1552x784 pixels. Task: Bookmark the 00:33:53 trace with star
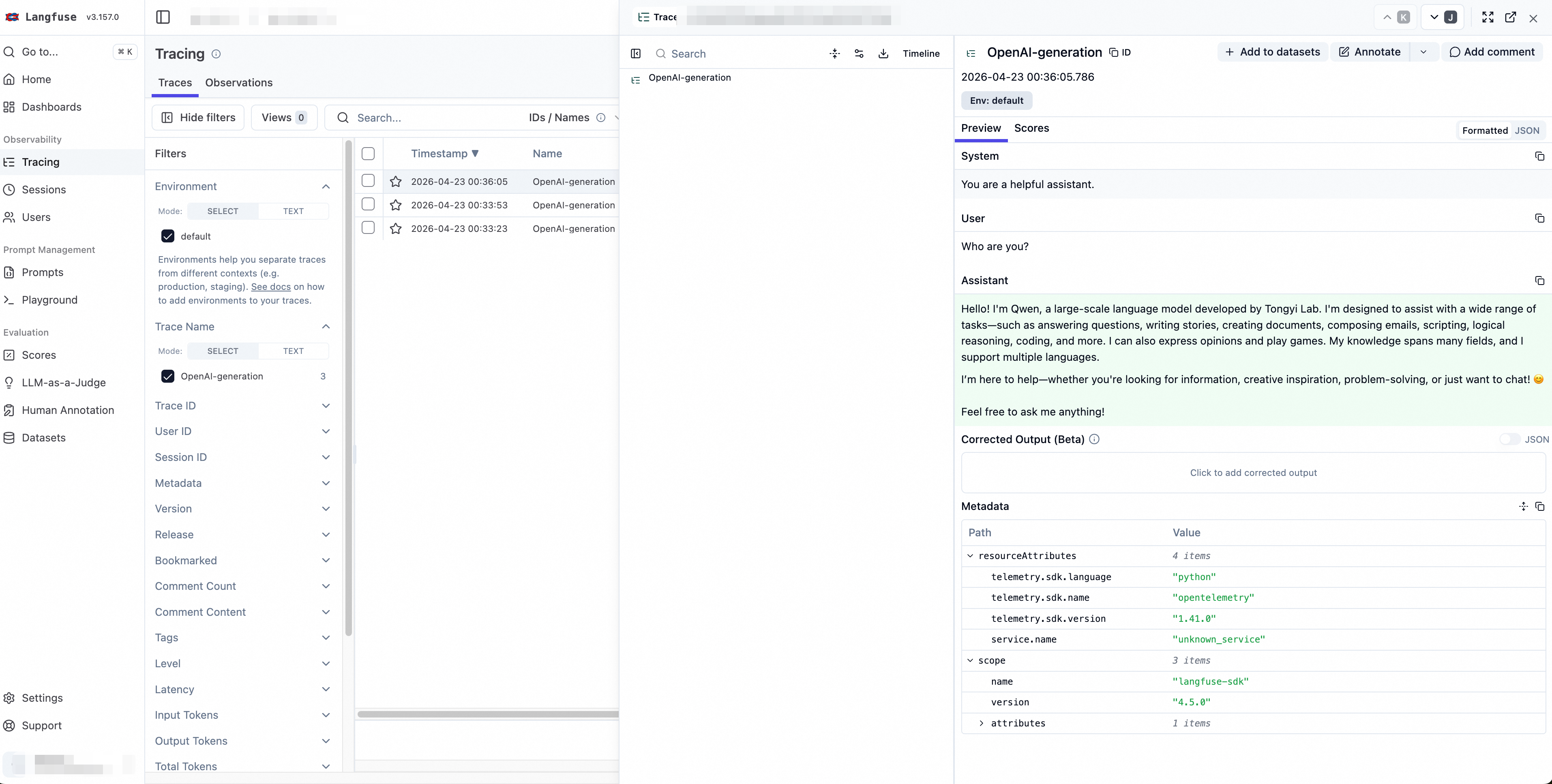[396, 205]
